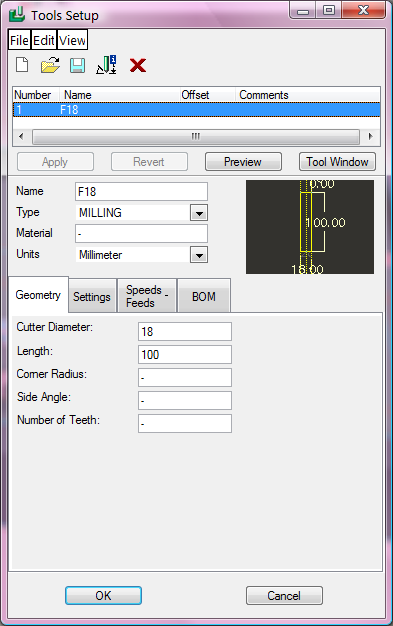
Task: Click the Cancel button
Action: pos(284,596)
